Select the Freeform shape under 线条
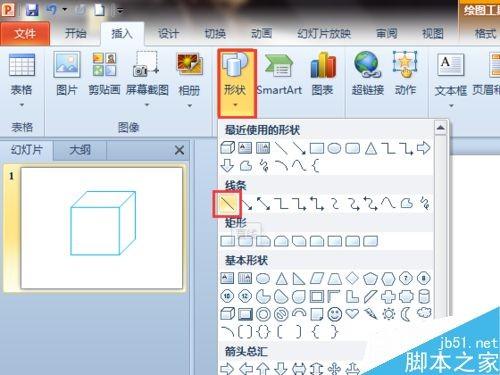Image resolution: width=500 pixels, height=375 pixels. point(406,203)
